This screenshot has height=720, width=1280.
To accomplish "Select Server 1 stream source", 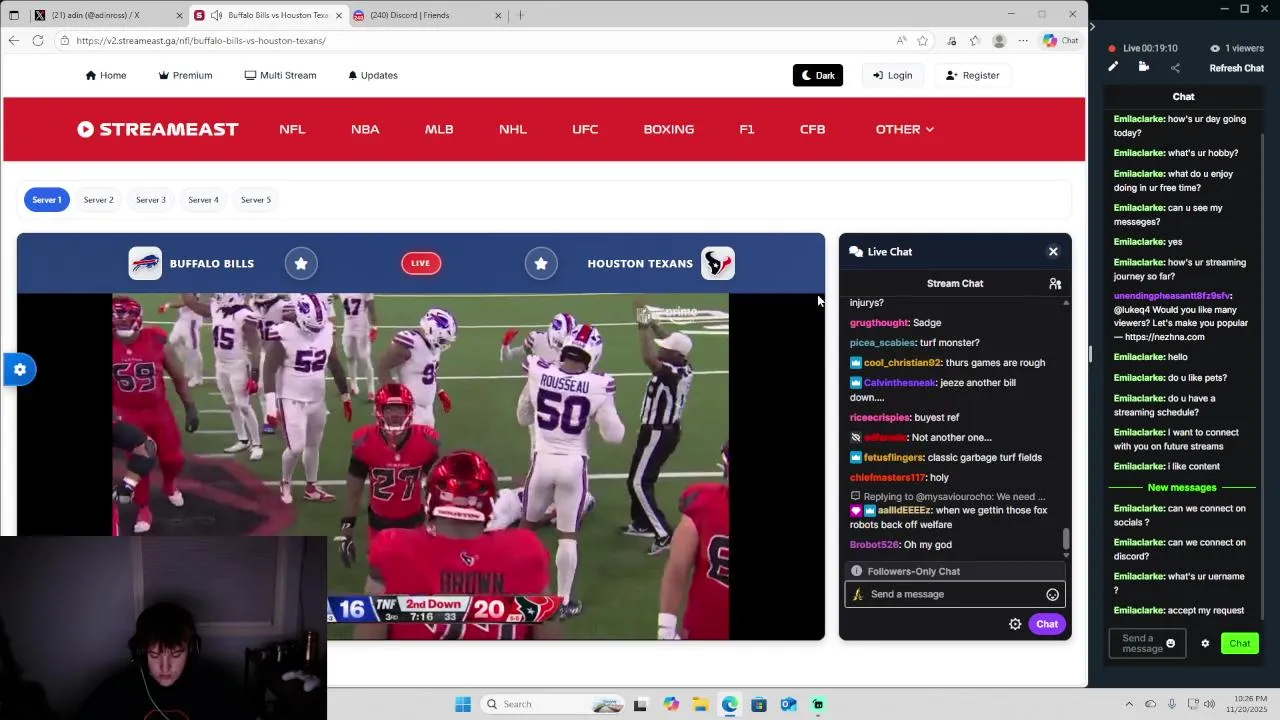I will coord(46,200).
